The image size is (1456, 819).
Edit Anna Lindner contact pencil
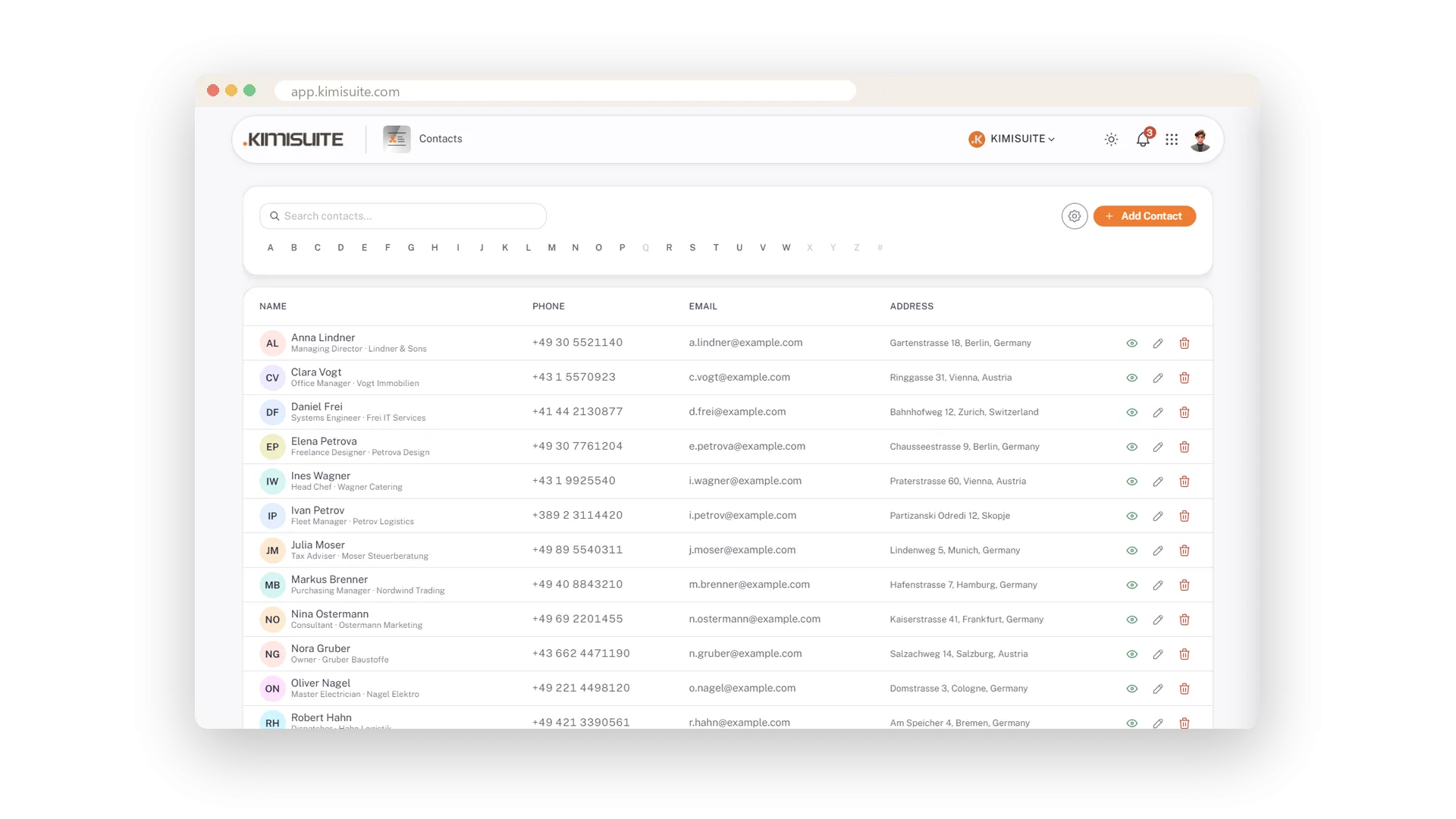[1158, 344]
